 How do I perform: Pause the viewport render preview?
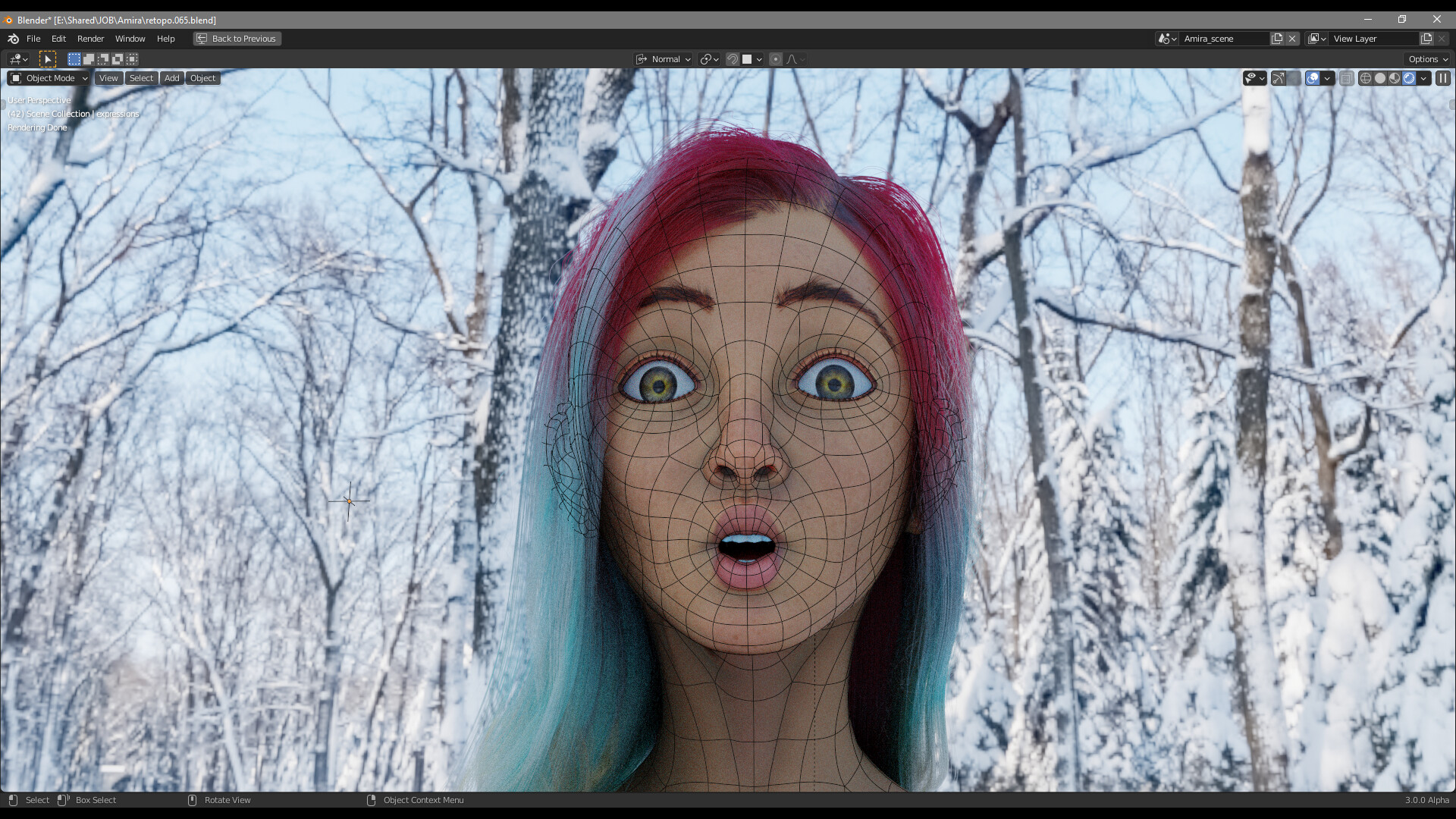pos(1443,78)
